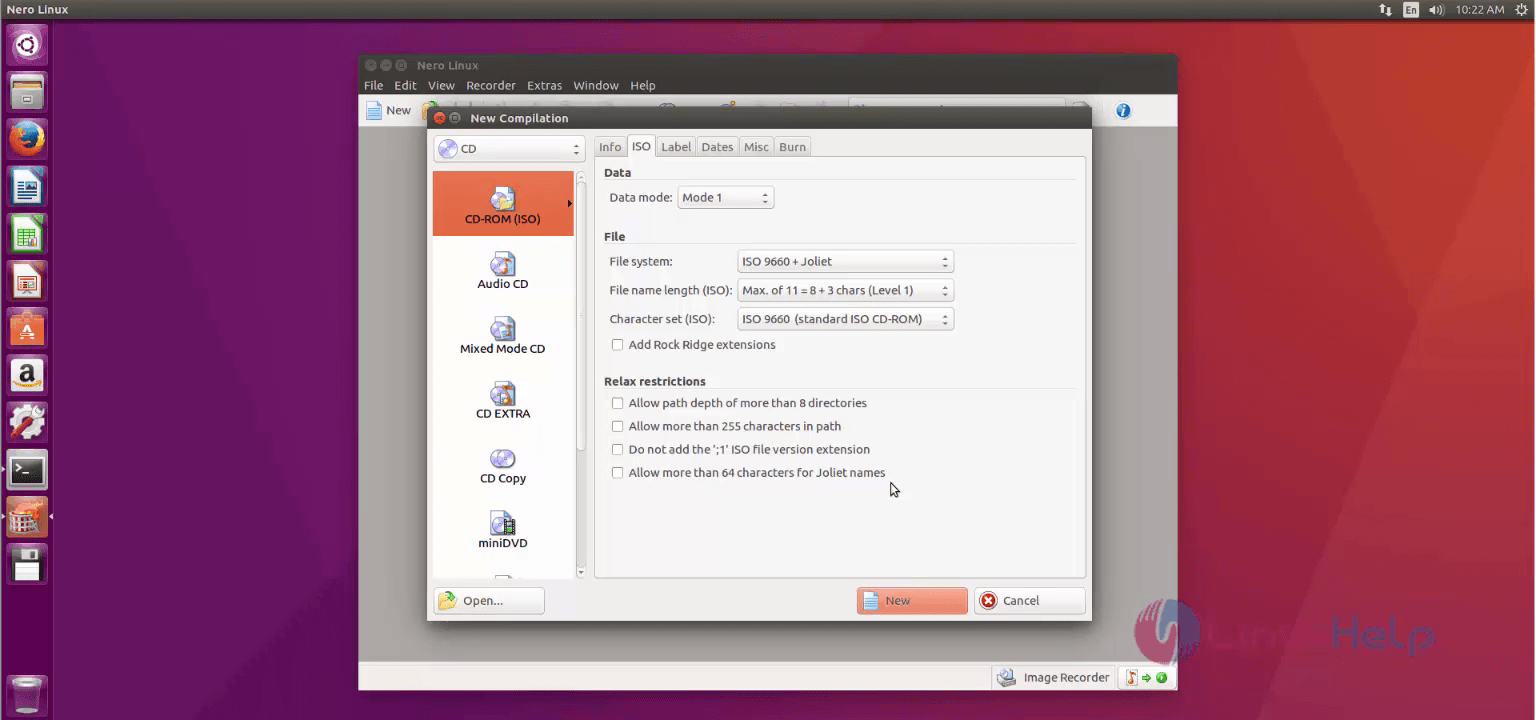Screen dimensions: 1536x720
Task: Open Terminal from the launcher
Action: coord(27,469)
